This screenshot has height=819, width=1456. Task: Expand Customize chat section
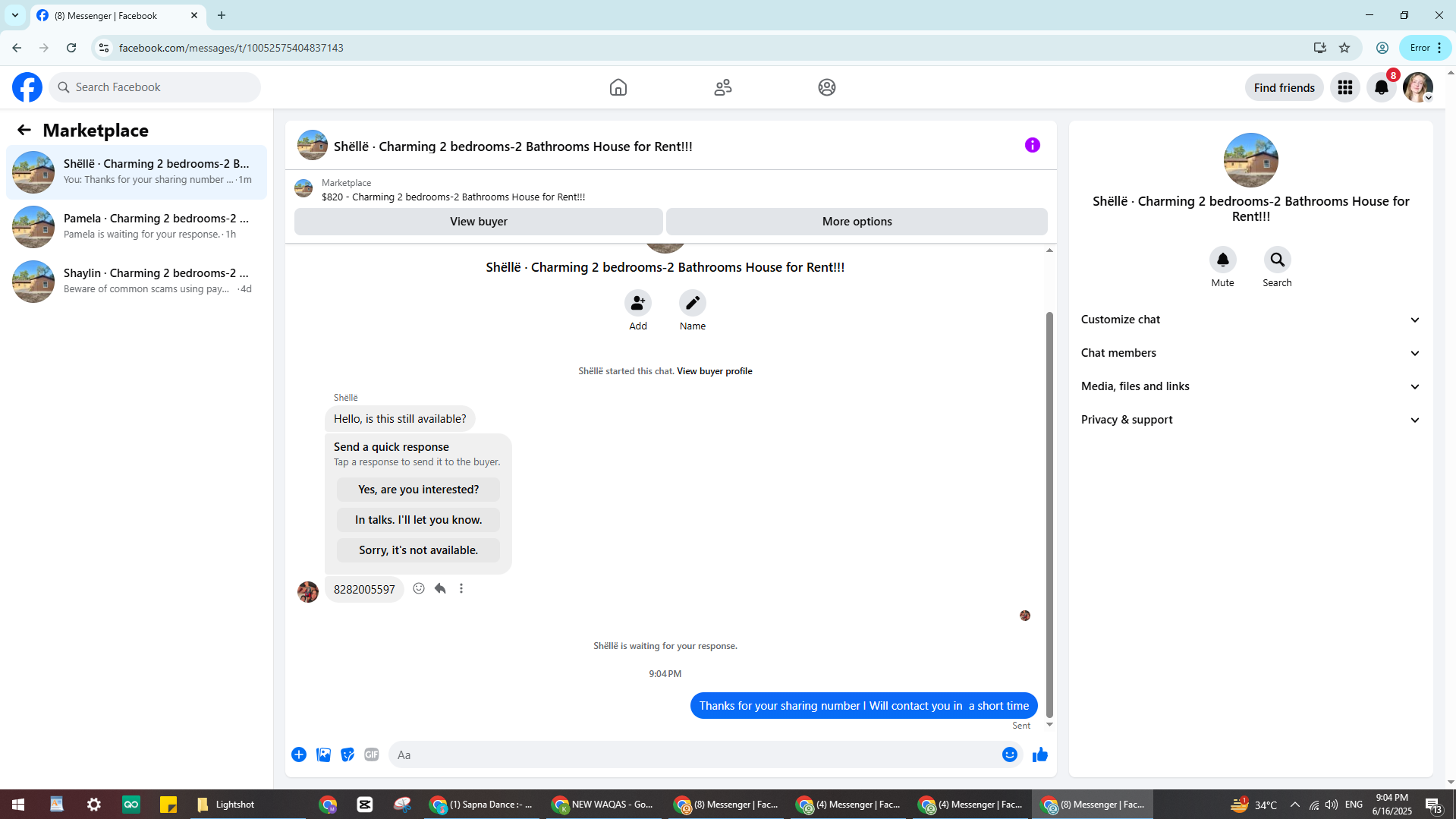[x=1251, y=320]
